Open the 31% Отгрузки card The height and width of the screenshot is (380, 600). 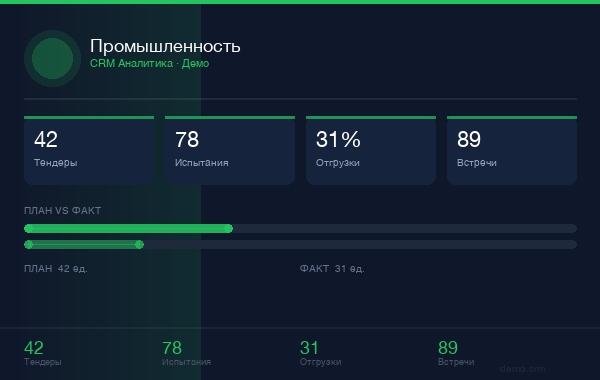pyautogui.click(x=371, y=150)
